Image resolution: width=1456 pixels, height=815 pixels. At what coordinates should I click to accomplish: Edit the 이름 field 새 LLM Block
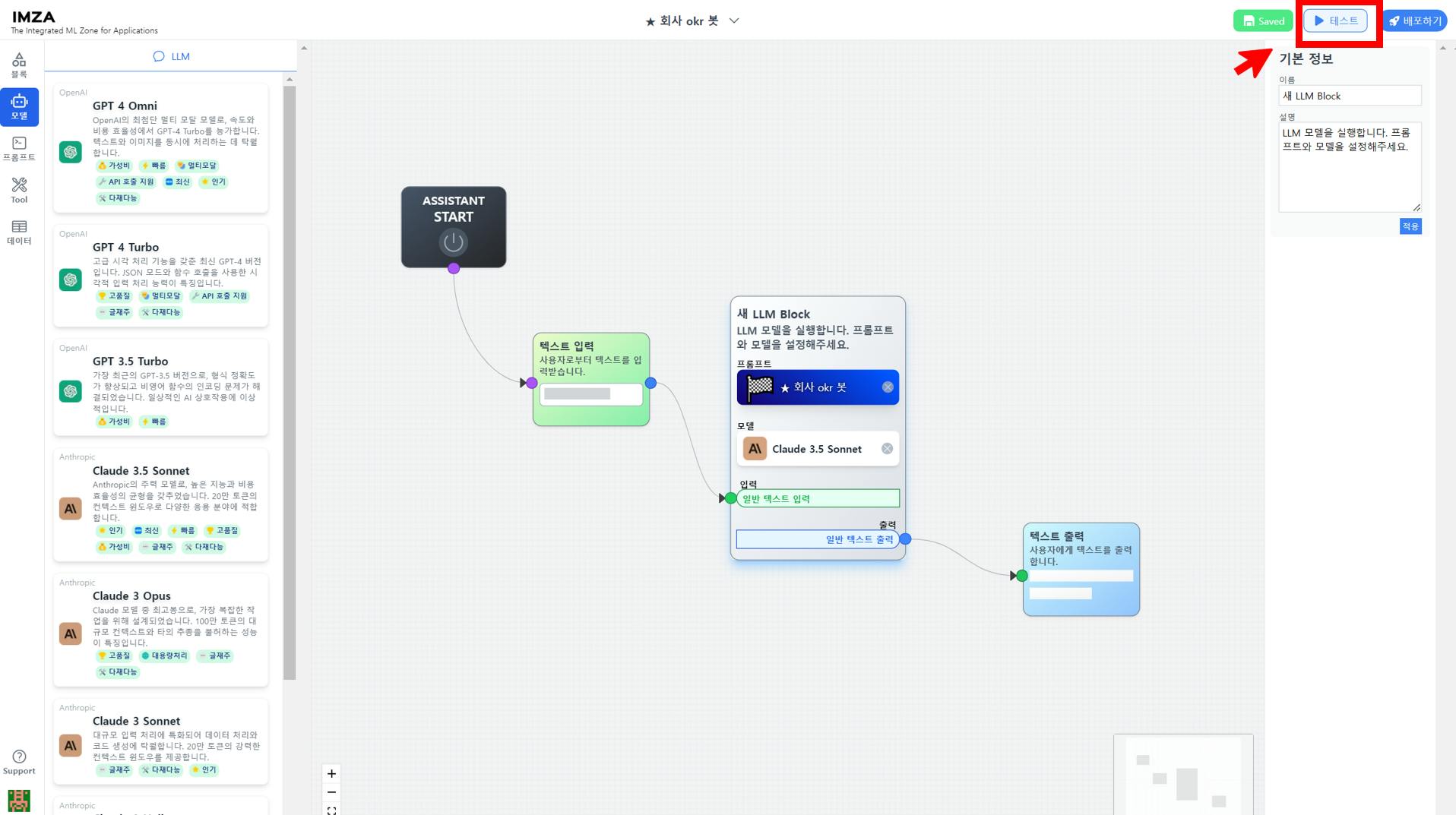pos(1350,96)
